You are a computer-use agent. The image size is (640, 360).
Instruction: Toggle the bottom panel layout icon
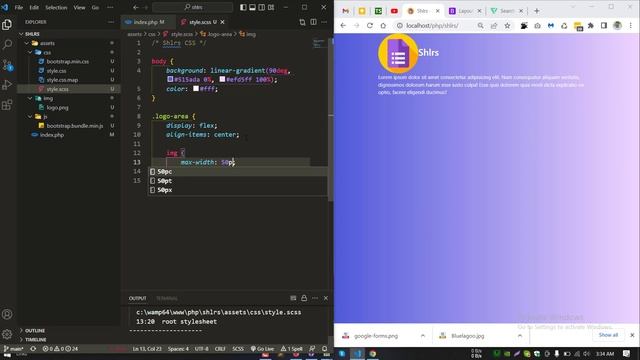[x=252, y=7]
